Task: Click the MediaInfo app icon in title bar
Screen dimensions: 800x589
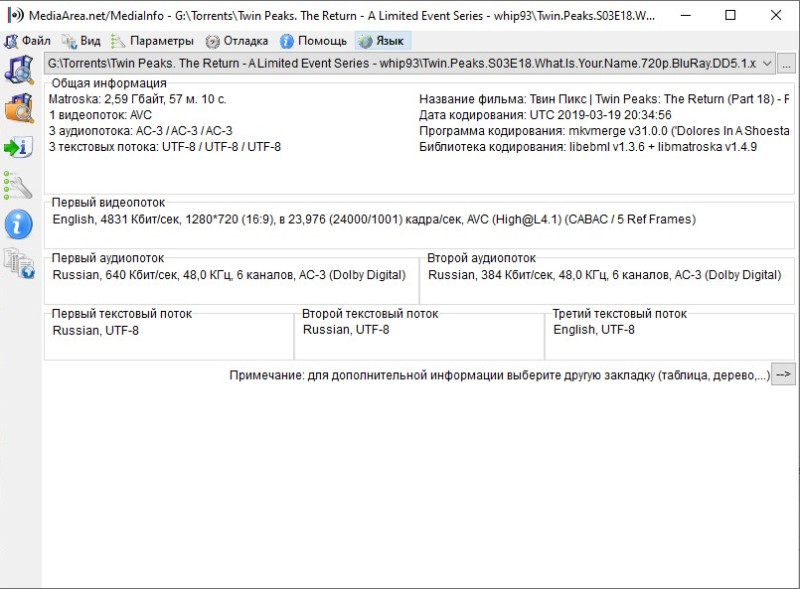Action: 16,15
